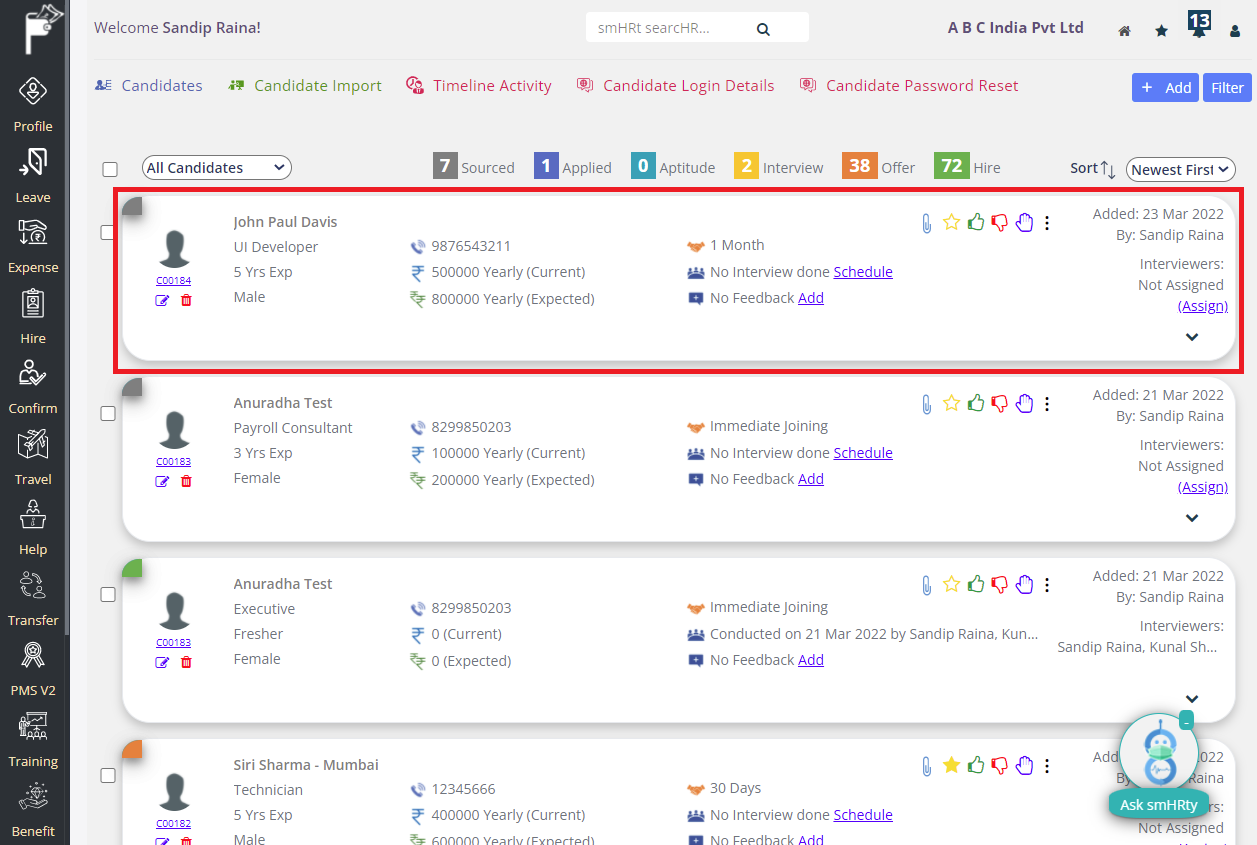Open the Expense module from sidebar
This screenshot has height=845, width=1257.
point(33,244)
